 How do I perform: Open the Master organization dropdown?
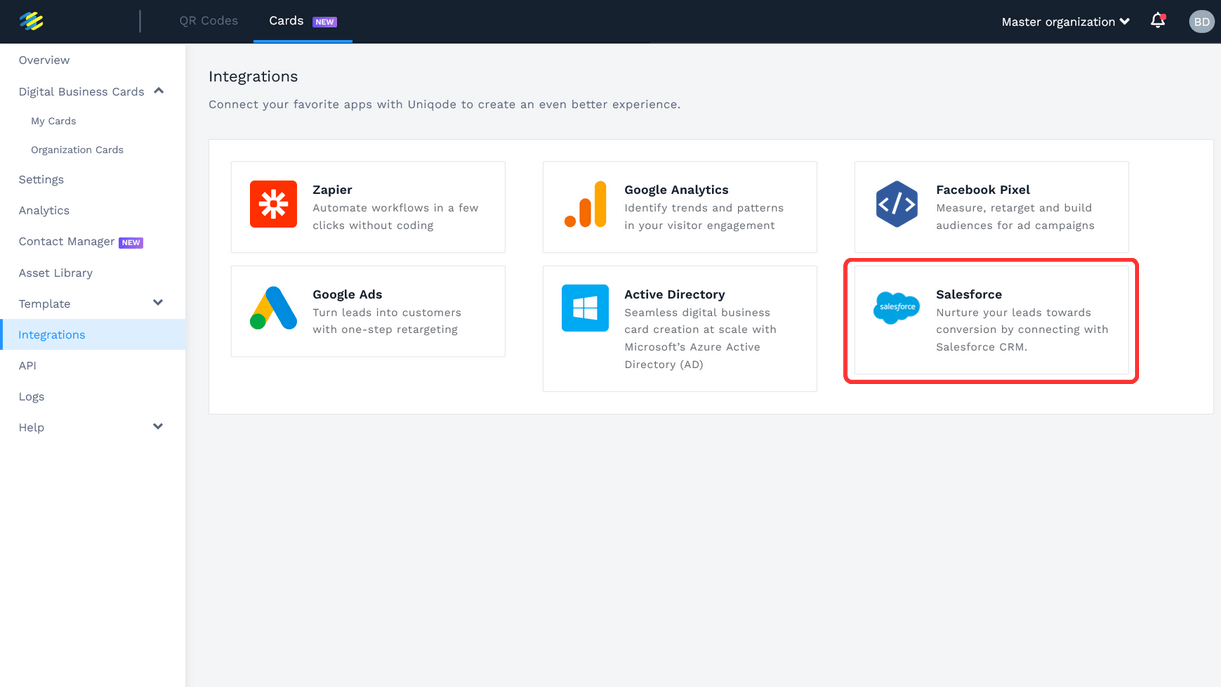tap(1065, 21)
